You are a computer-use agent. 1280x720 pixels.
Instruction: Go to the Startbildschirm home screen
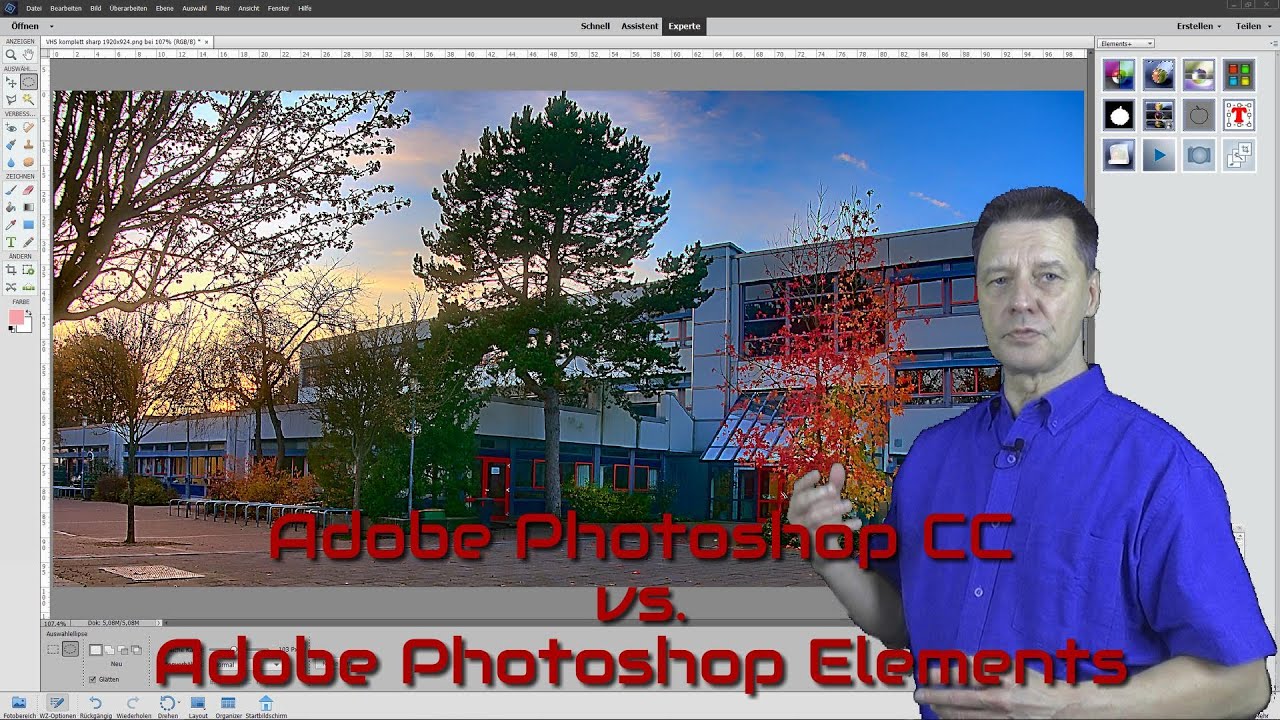[x=266, y=706]
